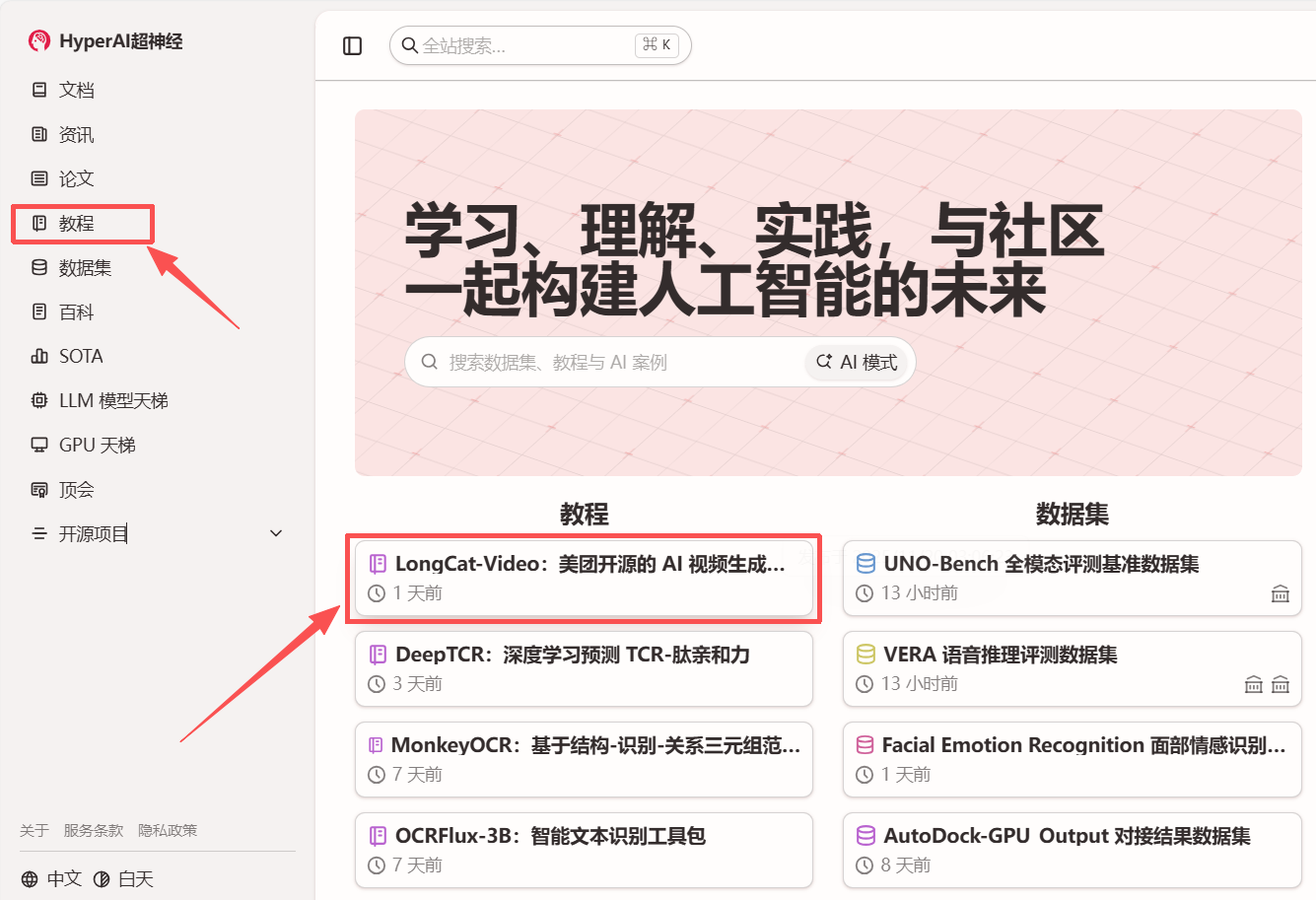Open the LongCat-Video tutorial card
The image size is (1316, 900).
[584, 579]
